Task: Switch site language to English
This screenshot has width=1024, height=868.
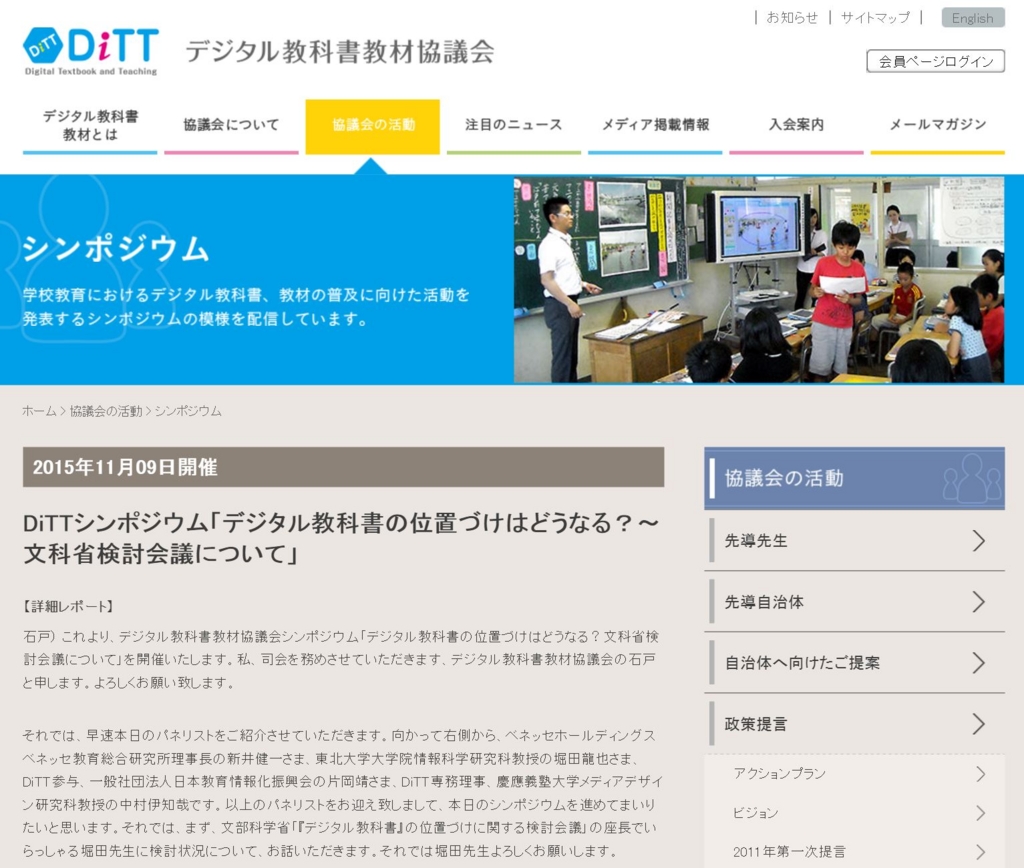Action: [971, 17]
